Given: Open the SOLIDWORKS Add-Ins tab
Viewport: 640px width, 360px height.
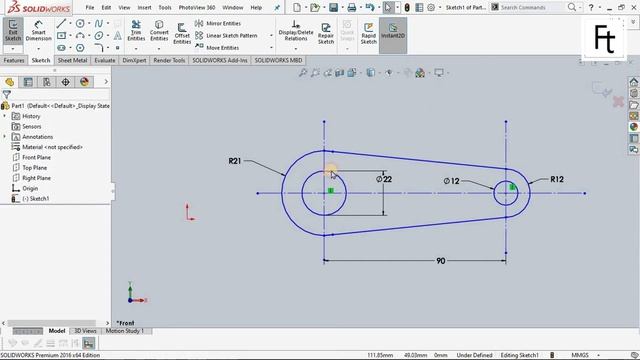Looking at the screenshot, I should [220, 60].
